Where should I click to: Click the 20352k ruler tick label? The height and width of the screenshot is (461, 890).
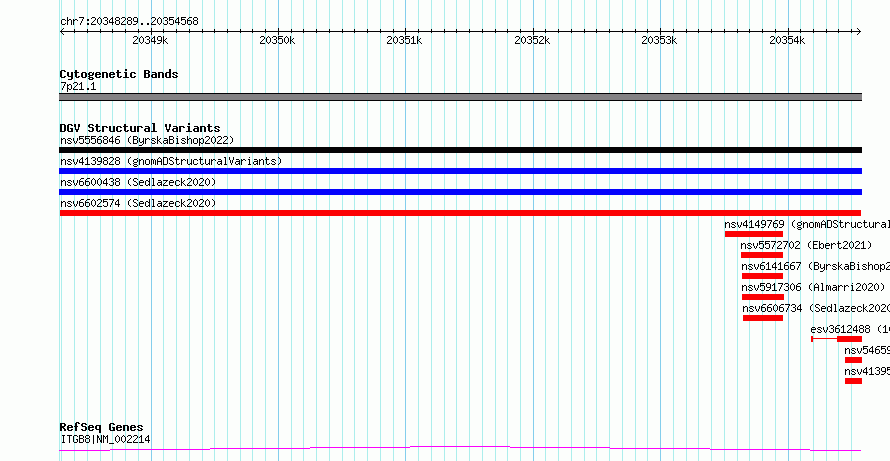(x=532, y=40)
